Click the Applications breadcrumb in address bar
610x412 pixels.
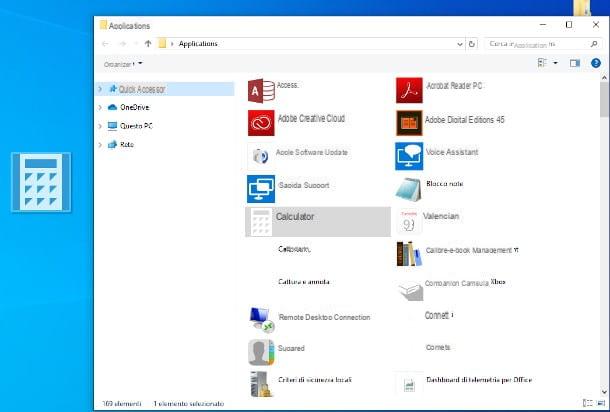click(x=198, y=44)
